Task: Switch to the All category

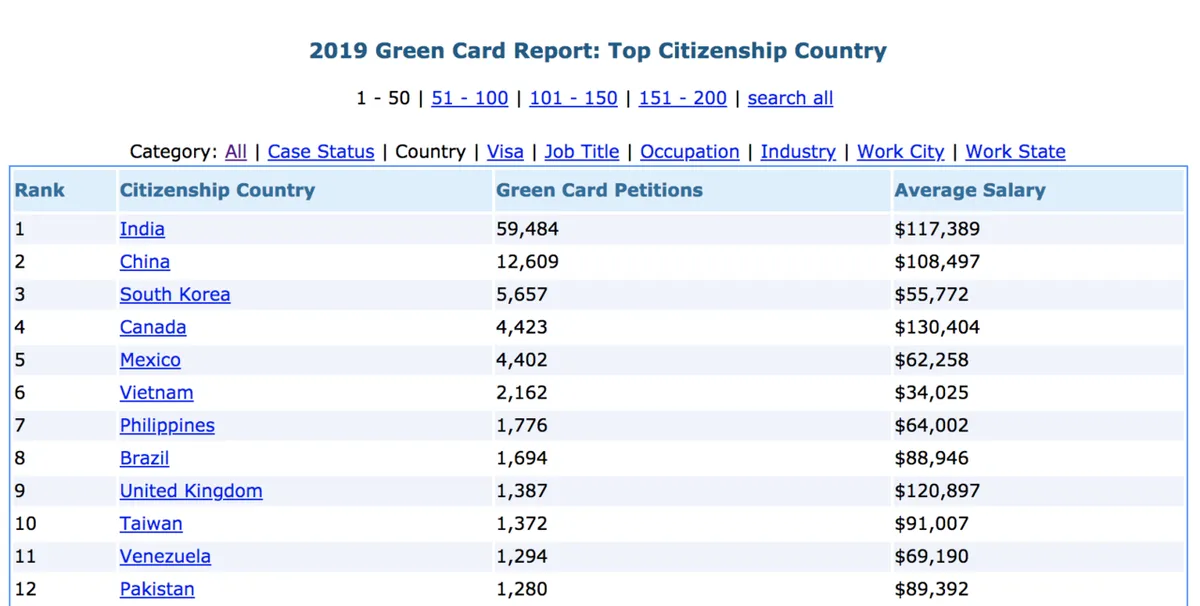Action: click(x=235, y=152)
